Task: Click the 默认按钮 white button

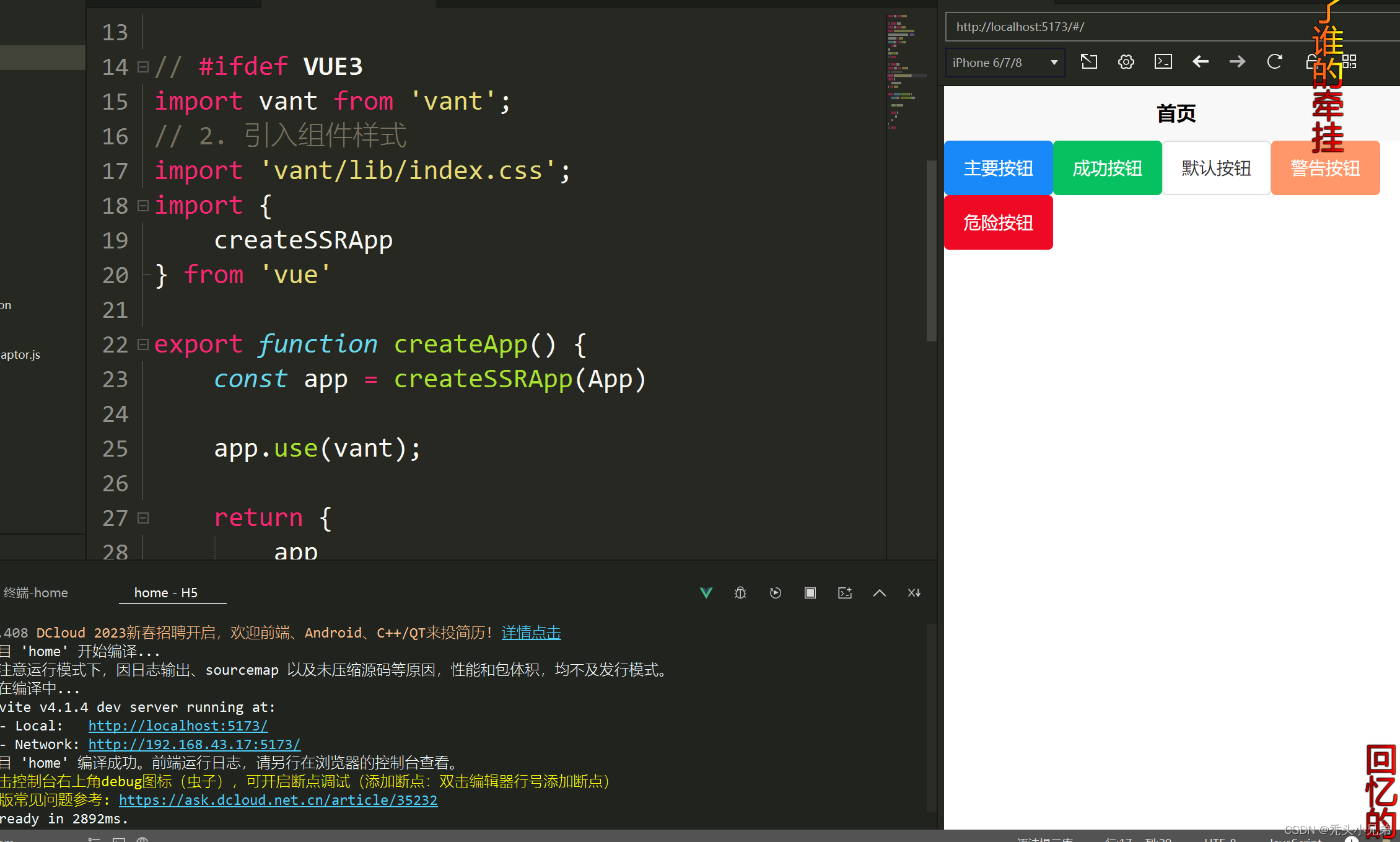Action: (x=1216, y=168)
